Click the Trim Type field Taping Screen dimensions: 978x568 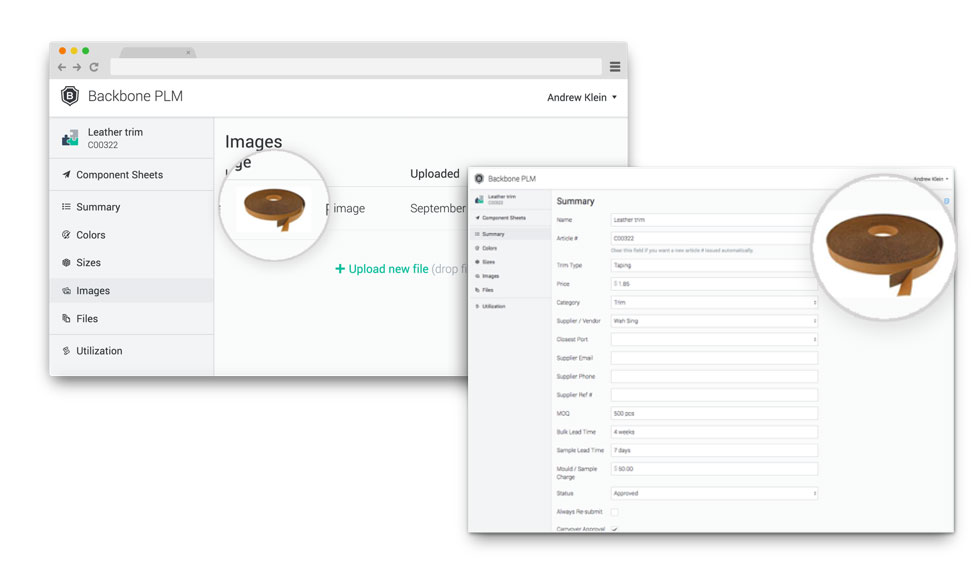coord(714,266)
